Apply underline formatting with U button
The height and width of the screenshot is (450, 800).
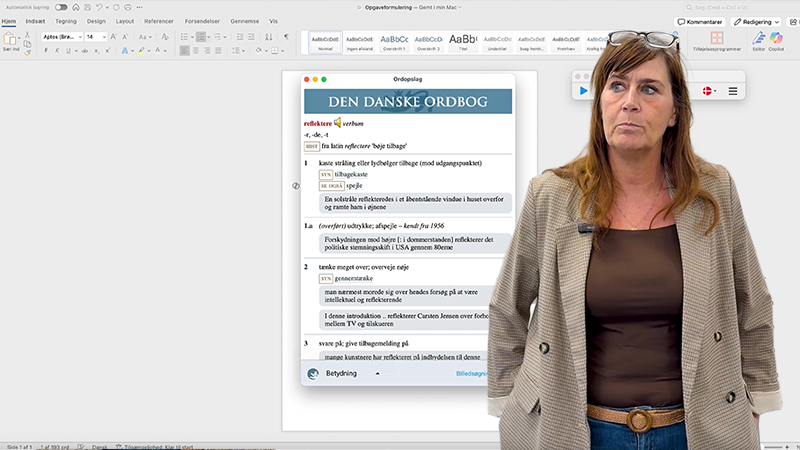pyautogui.click(x=70, y=50)
